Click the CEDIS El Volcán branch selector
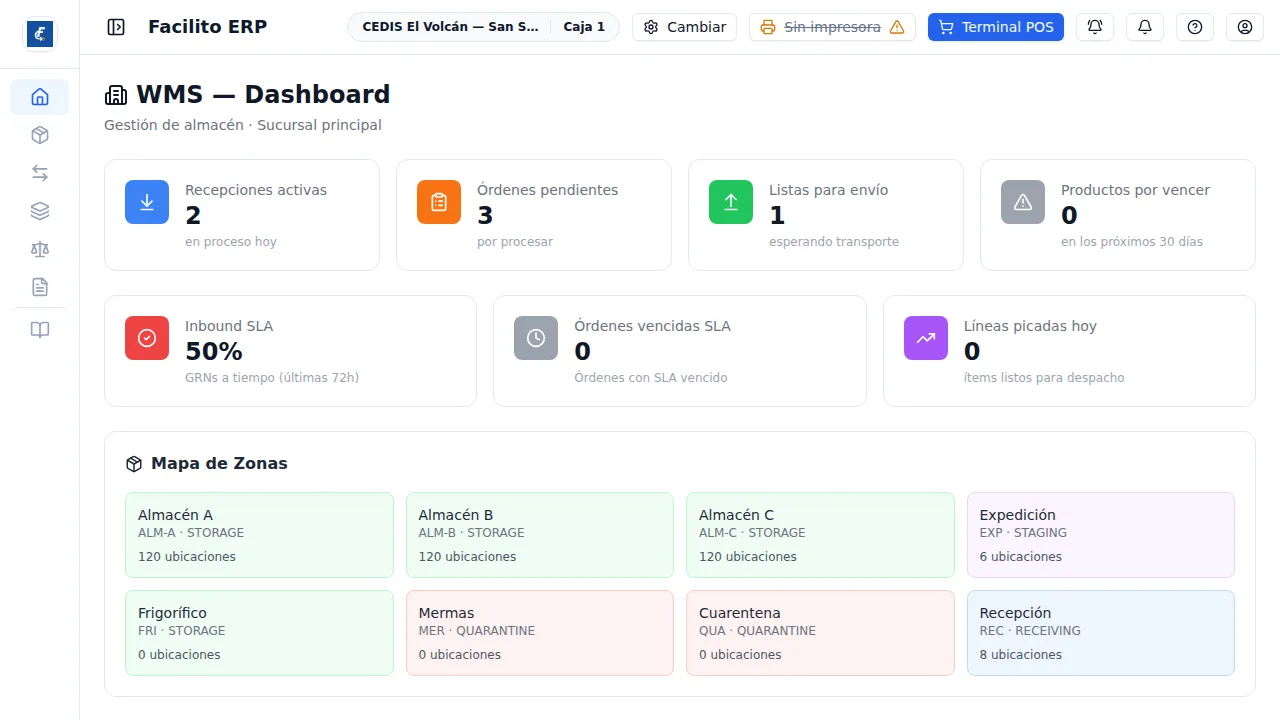This screenshot has width=1280, height=720. point(483,27)
